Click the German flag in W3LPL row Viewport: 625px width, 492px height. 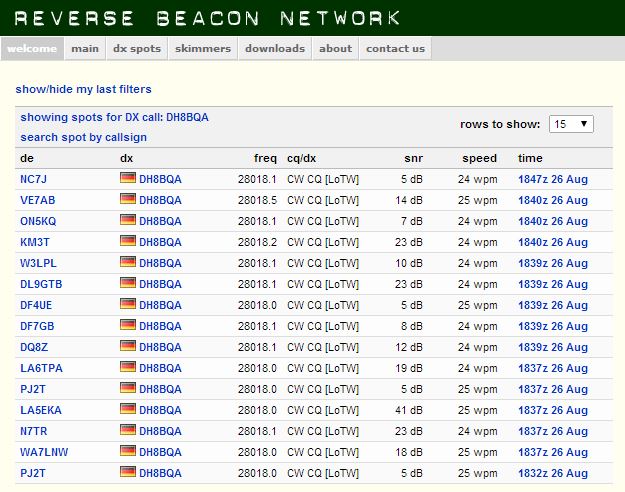(x=128, y=262)
